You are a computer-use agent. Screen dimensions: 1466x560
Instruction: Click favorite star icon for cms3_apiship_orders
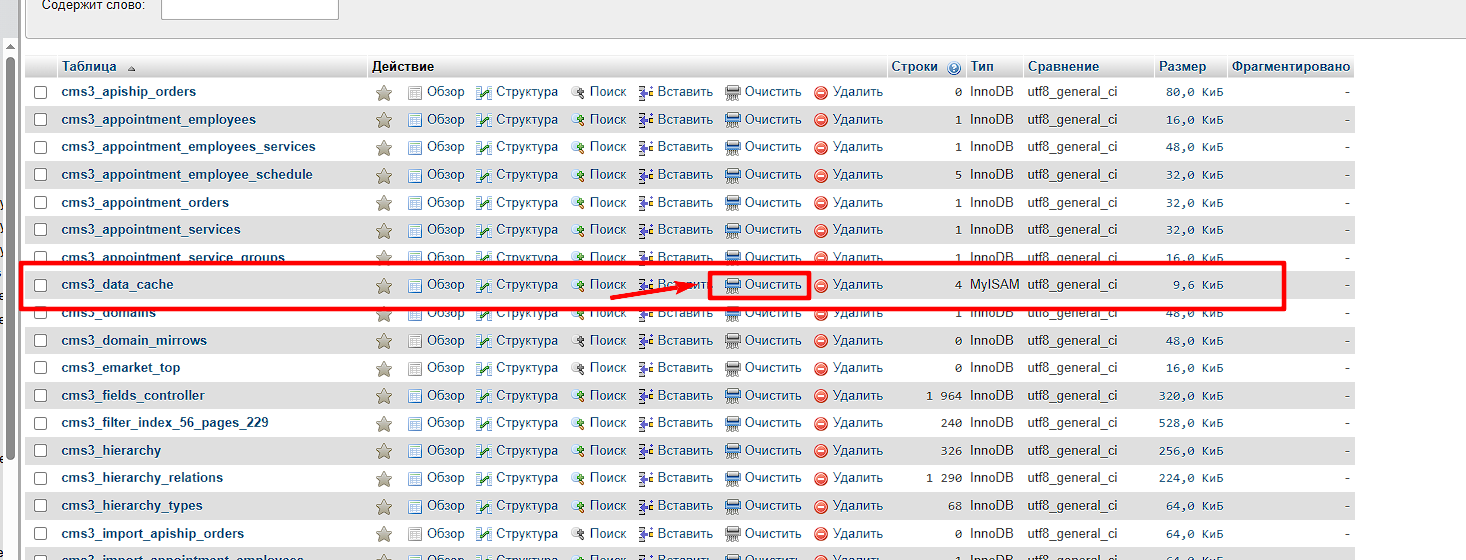coord(383,92)
